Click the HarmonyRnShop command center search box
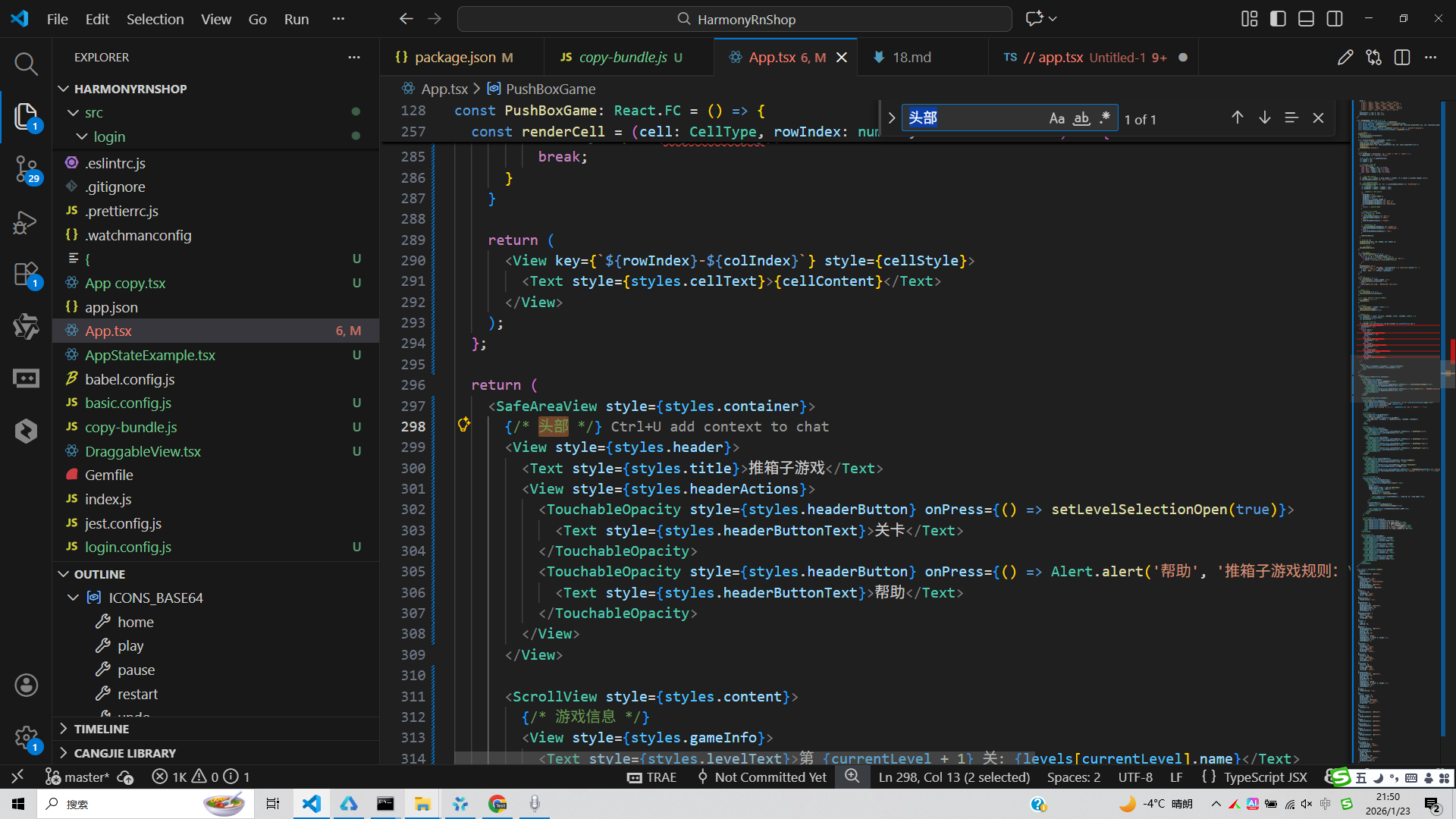Screen dimensions: 1456x819 tap(734, 19)
